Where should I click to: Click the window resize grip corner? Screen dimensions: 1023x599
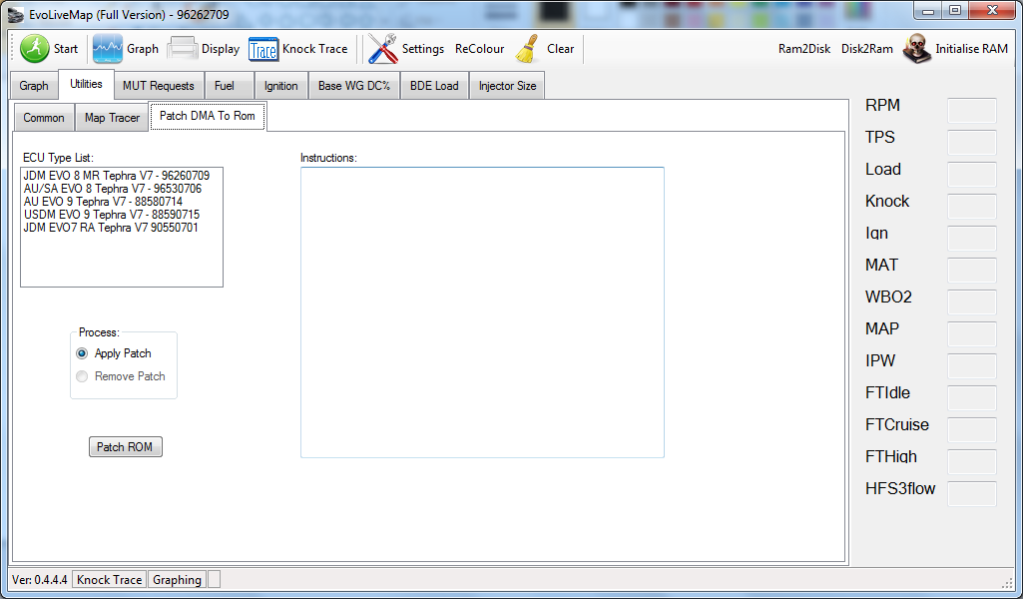(x=1007, y=582)
